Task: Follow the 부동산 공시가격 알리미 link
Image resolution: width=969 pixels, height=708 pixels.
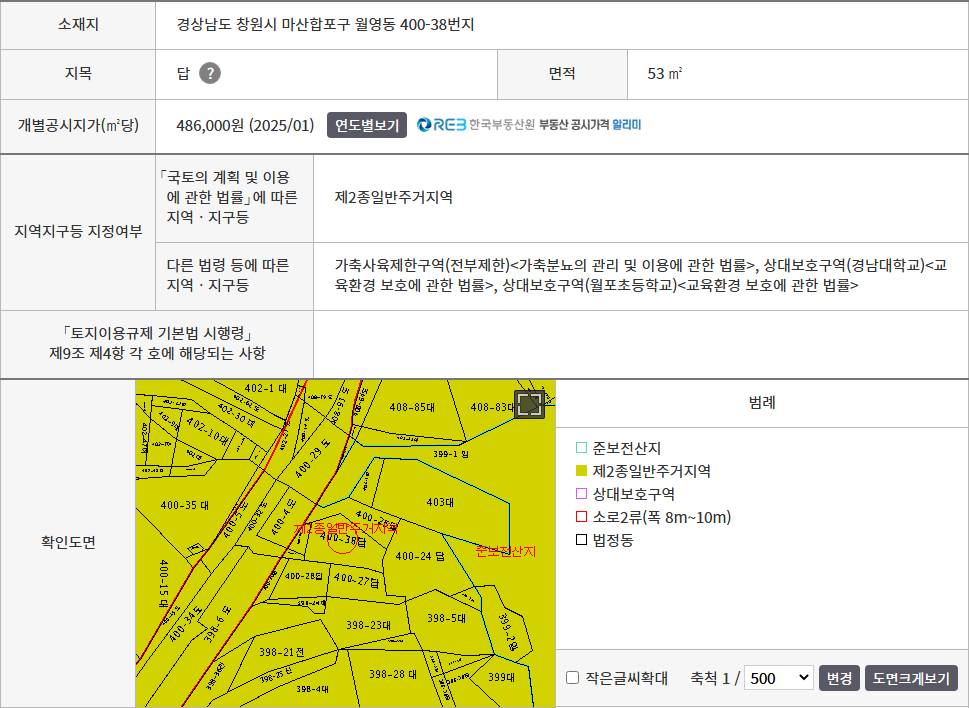Action: click(x=590, y=125)
